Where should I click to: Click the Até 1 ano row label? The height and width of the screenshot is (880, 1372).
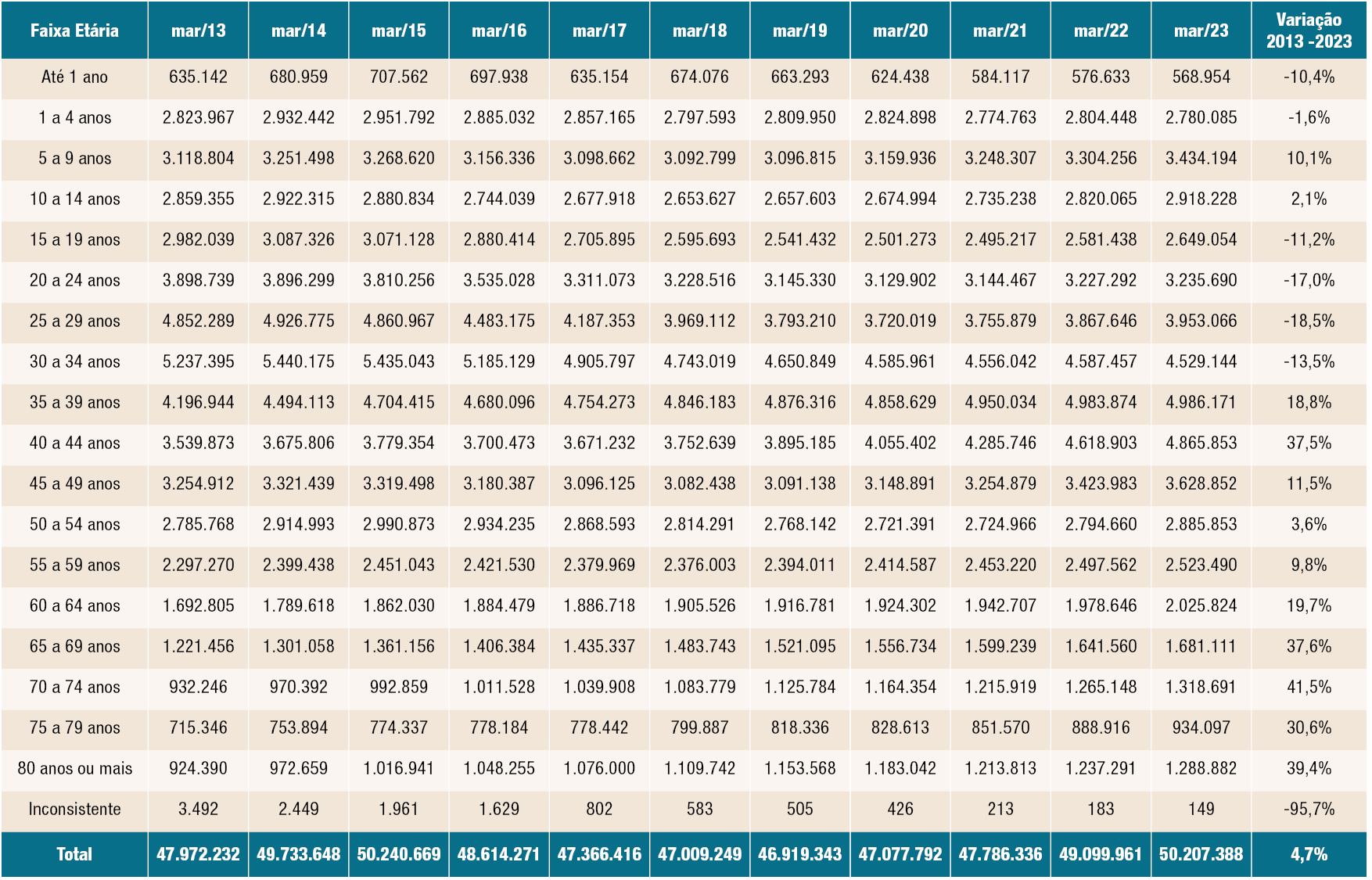pyautogui.click(x=74, y=77)
